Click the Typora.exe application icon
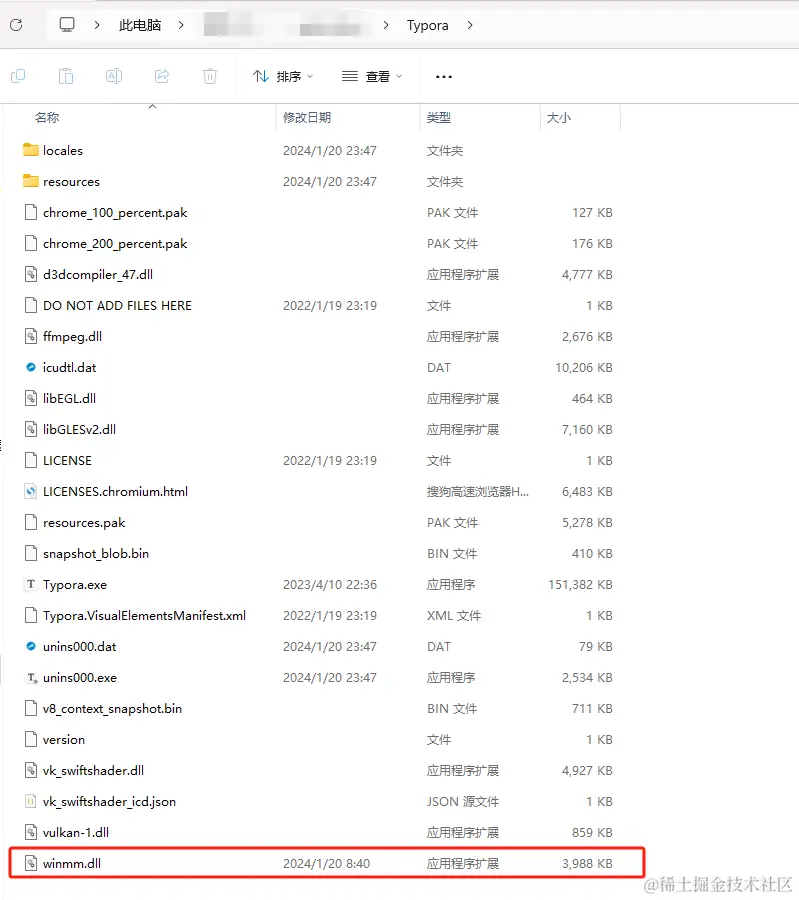Screen dimensions: 799x900 click(x=31, y=584)
